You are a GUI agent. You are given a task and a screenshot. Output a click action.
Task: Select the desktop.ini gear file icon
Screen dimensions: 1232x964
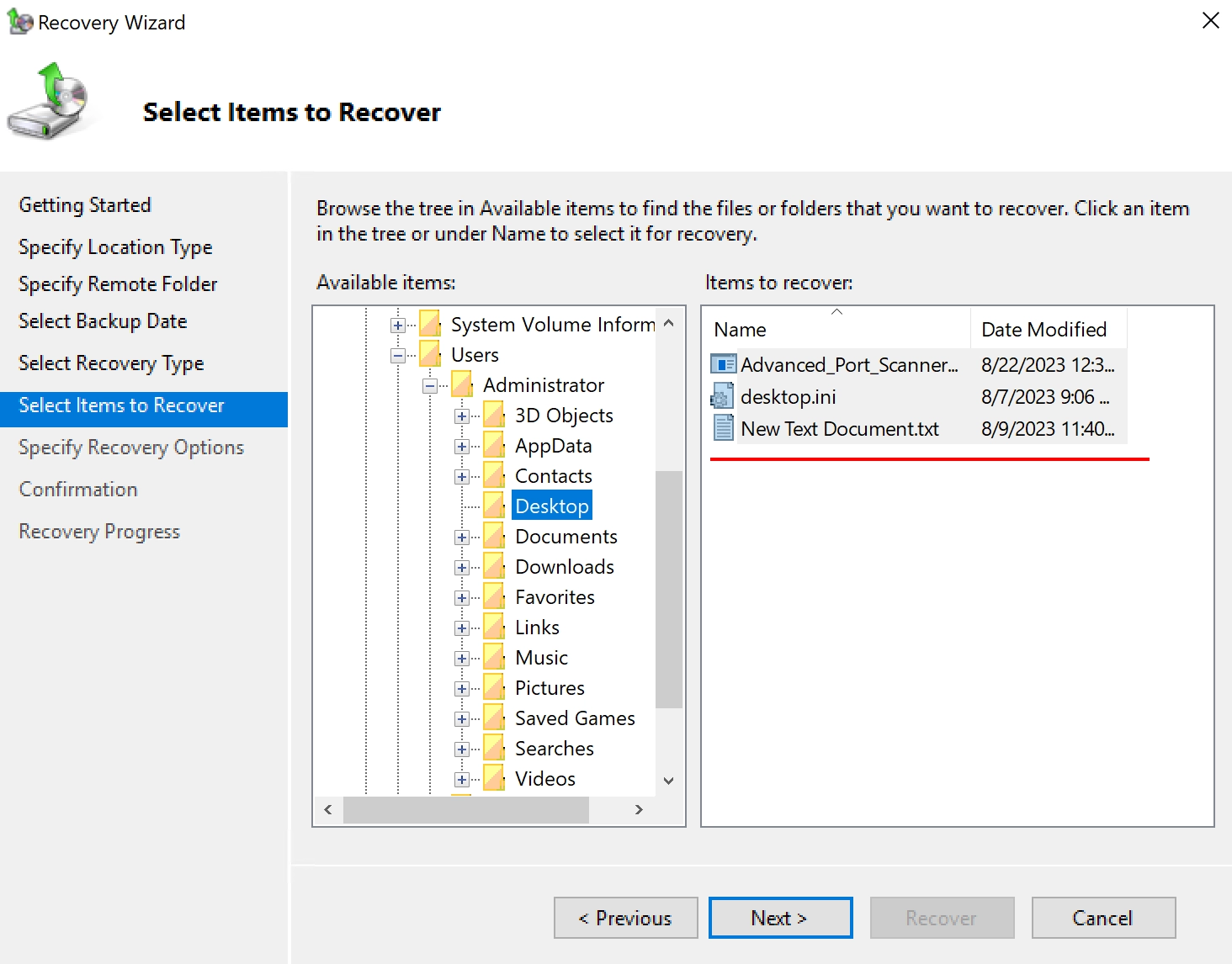point(723,396)
